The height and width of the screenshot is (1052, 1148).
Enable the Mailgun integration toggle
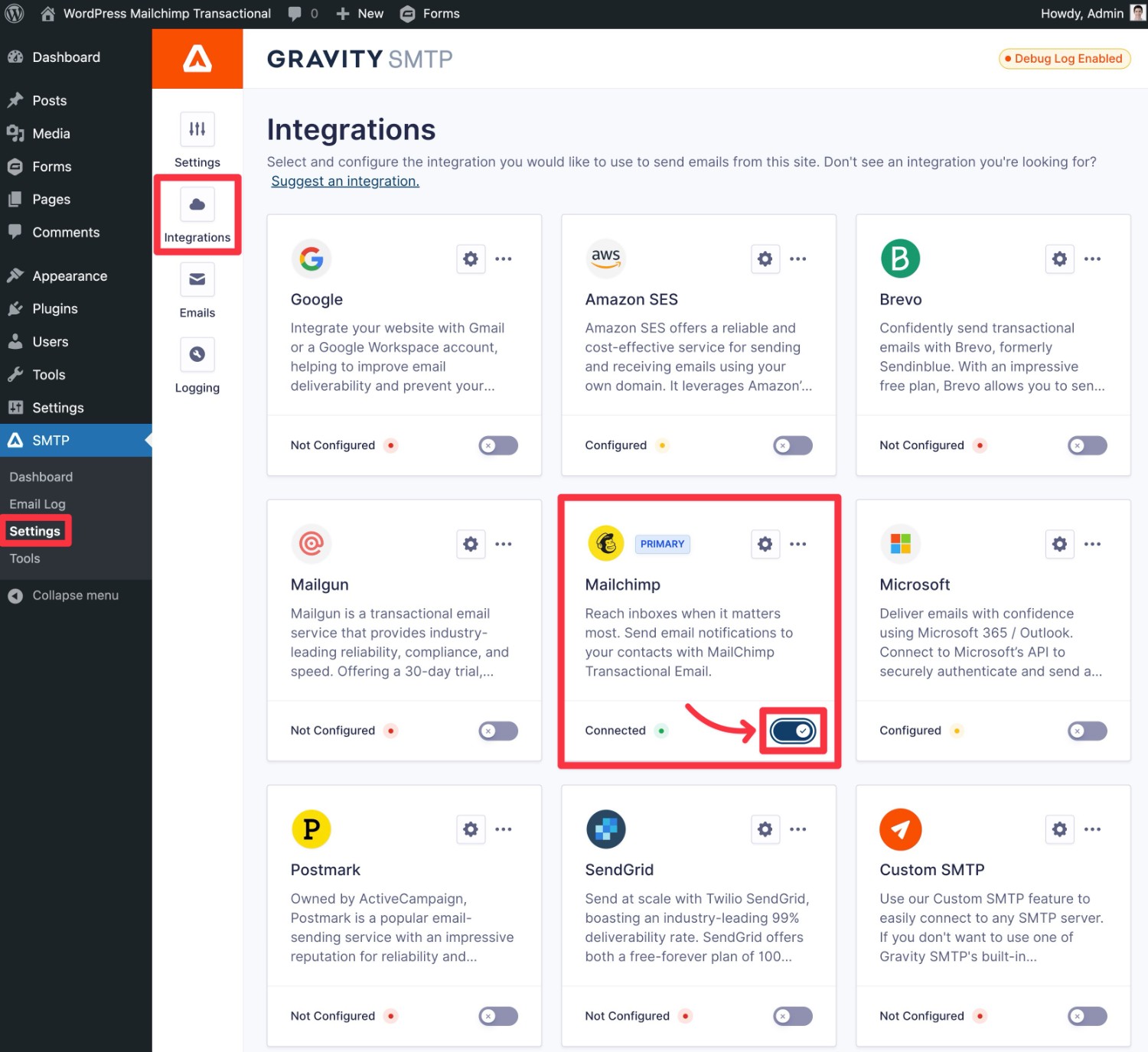coord(498,731)
